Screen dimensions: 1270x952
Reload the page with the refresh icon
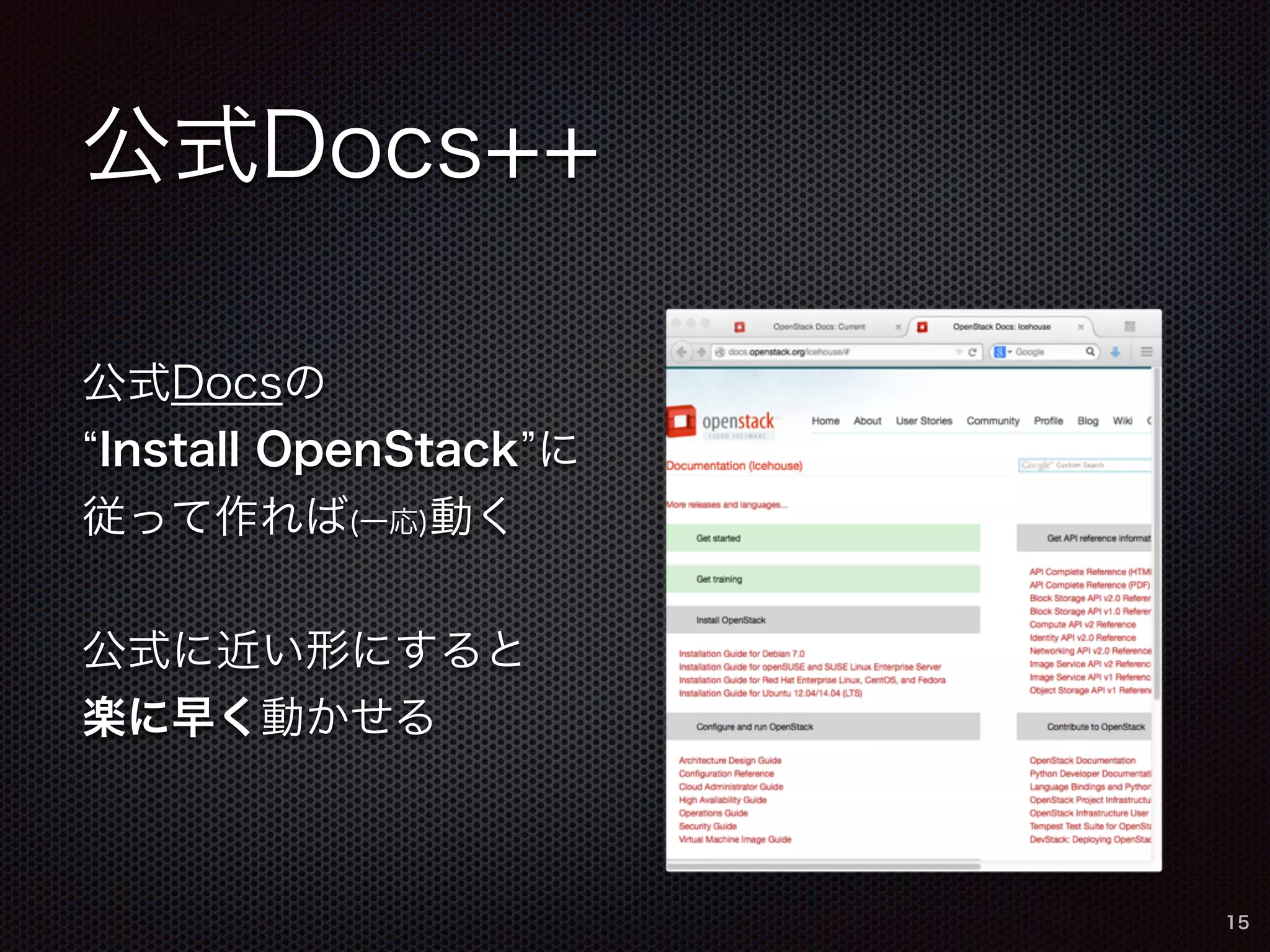[972, 352]
